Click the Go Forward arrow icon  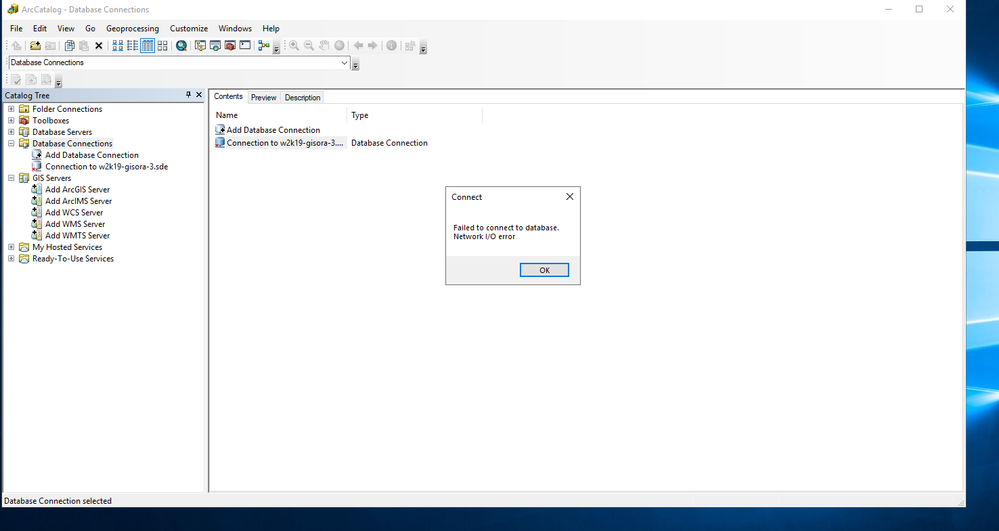point(373,45)
